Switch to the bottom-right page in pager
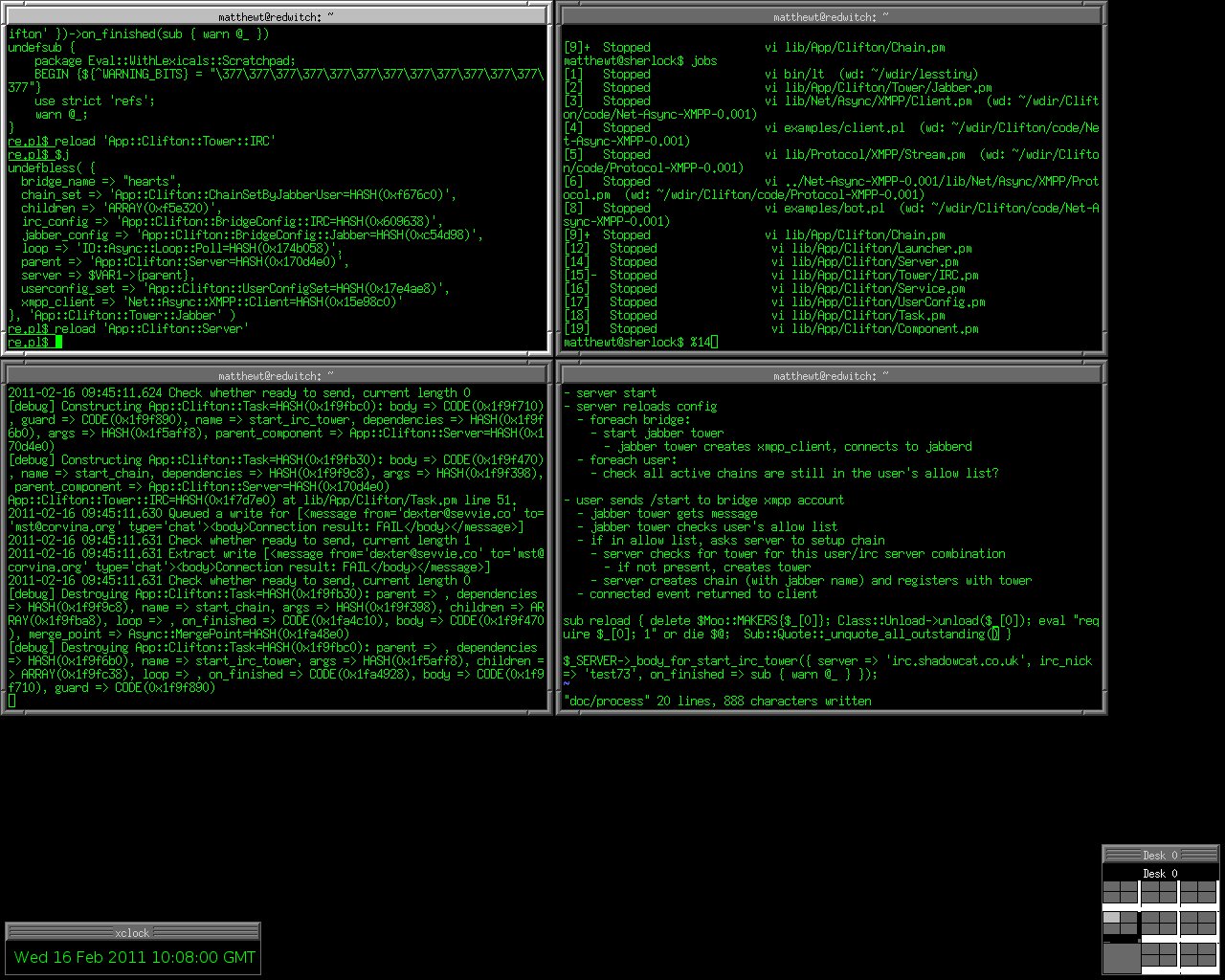The height and width of the screenshot is (980, 1225). click(1198, 954)
